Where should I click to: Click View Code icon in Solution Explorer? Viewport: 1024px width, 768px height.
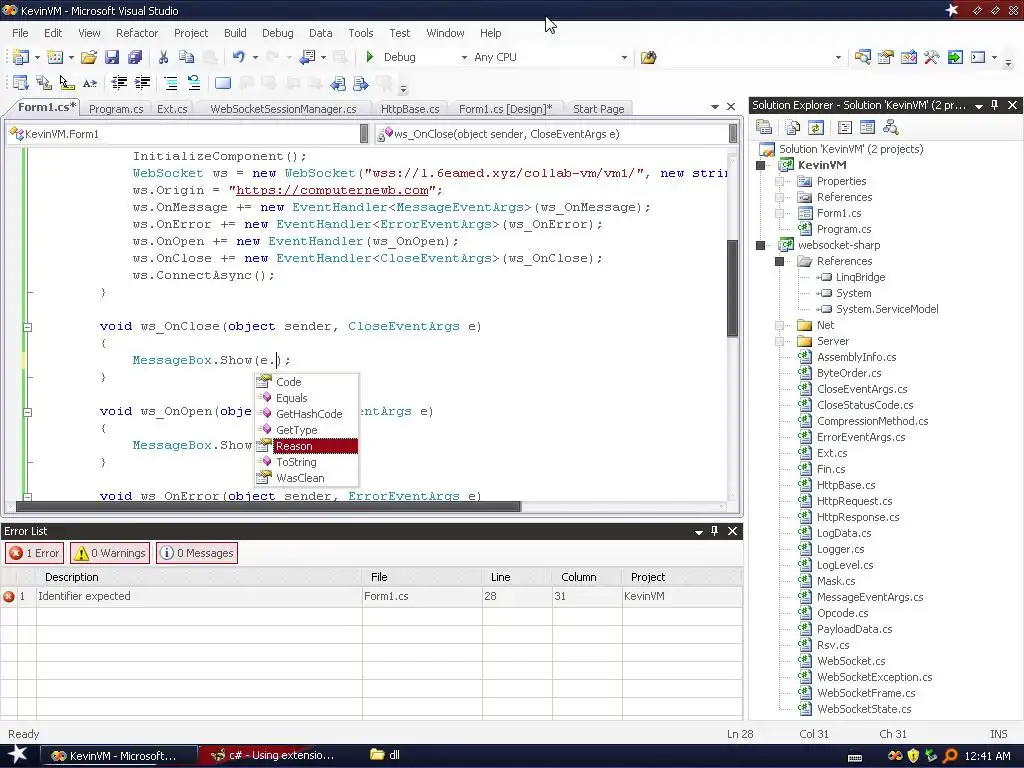click(844, 127)
